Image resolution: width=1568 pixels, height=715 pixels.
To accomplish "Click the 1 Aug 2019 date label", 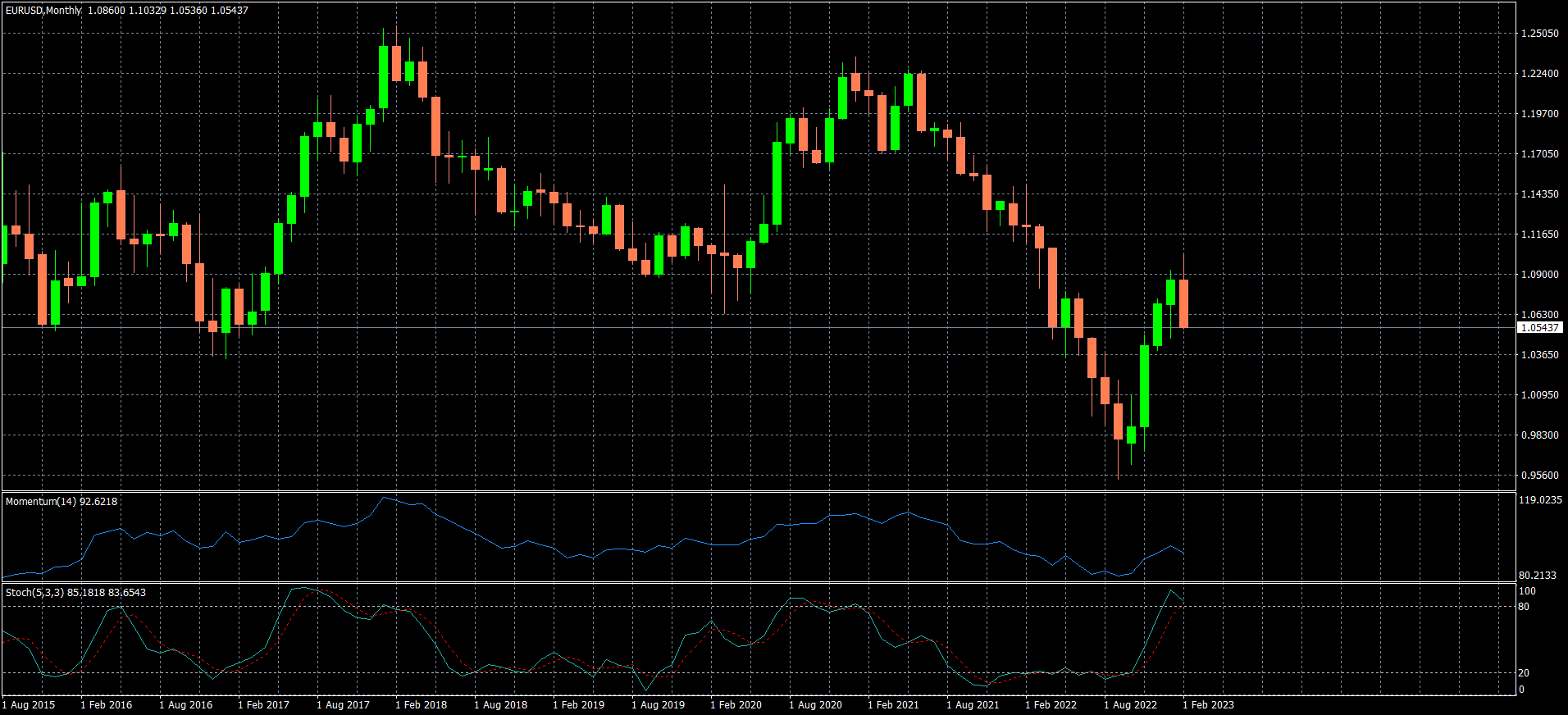I will coord(659,705).
